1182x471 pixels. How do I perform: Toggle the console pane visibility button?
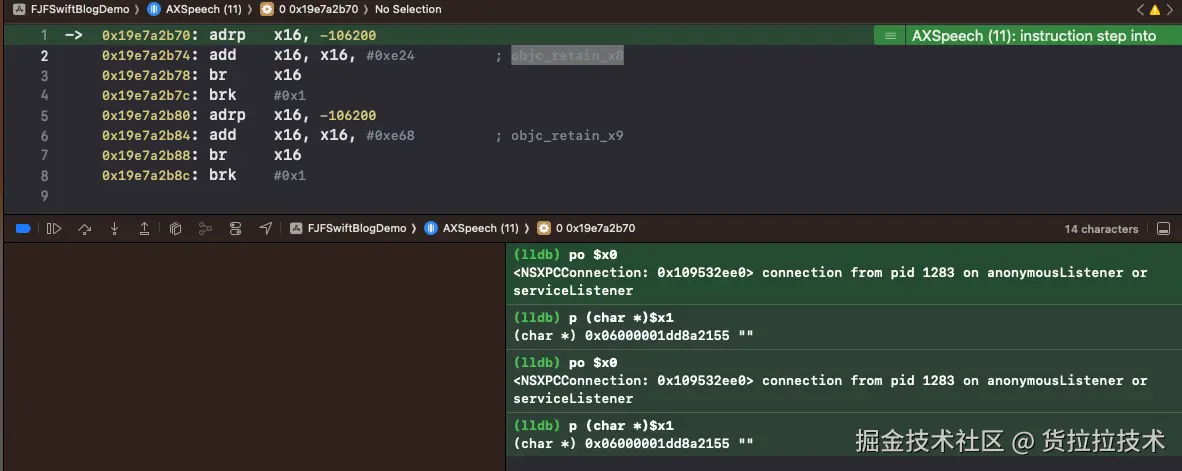[x=1163, y=229]
